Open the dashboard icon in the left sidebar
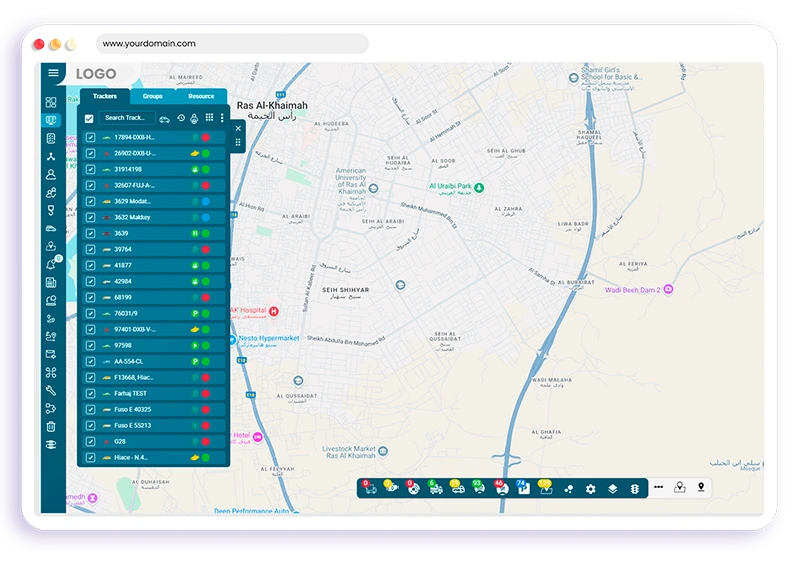The width and height of the screenshot is (800, 580). 51,103
